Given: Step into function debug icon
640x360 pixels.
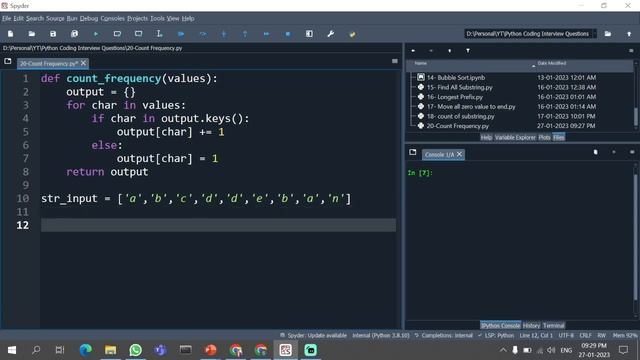Looking at the screenshot, I should tap(224, 34).
